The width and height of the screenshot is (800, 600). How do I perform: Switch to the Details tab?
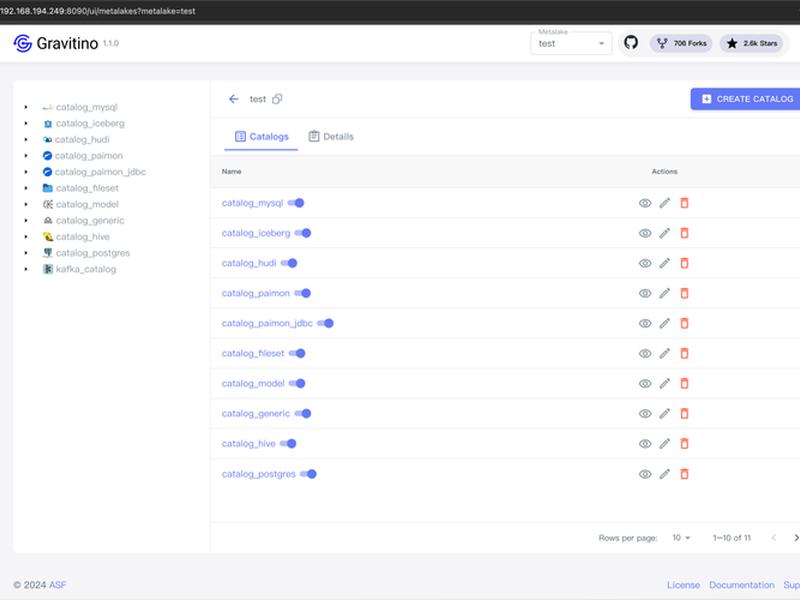331,137
